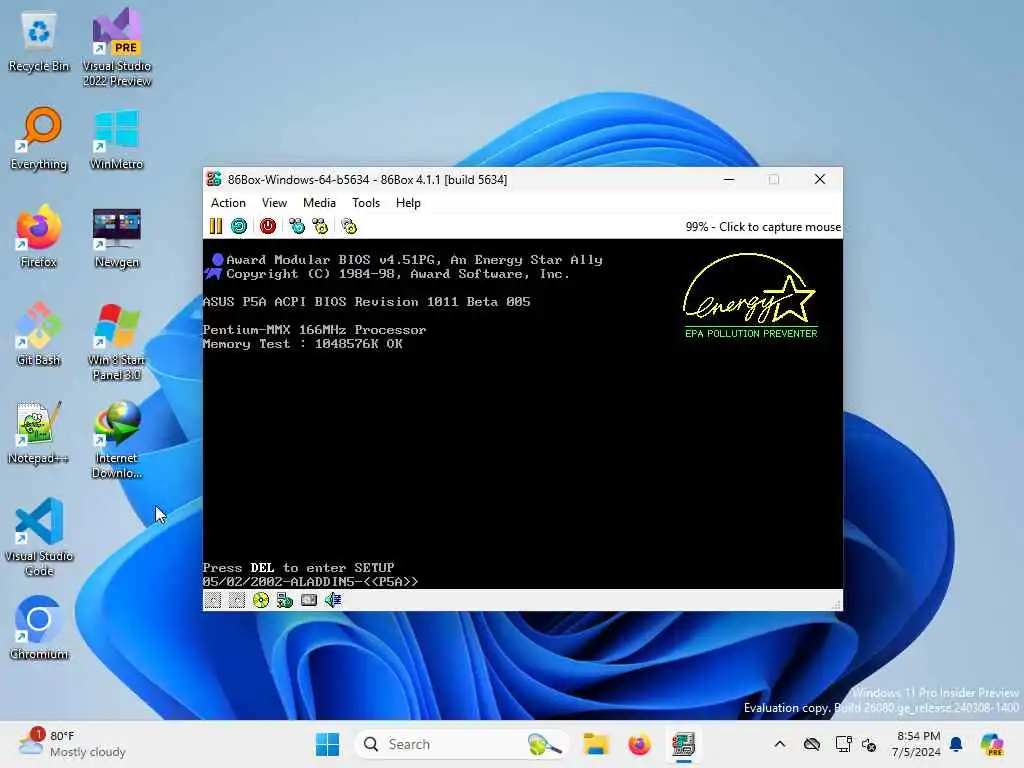Select Win 8 Start Panel 3.0 shortcut
Screen dimensions: 1024x768
(x=116, y=342)
